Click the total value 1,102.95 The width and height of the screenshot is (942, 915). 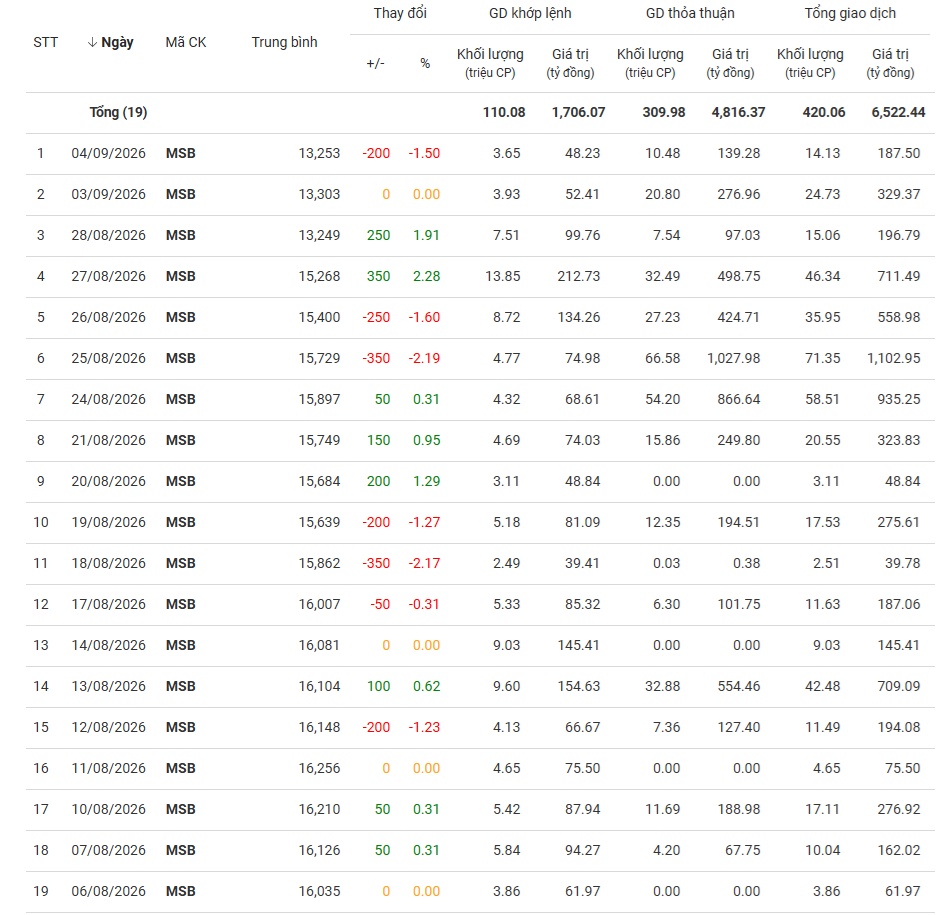pos(893,359)
